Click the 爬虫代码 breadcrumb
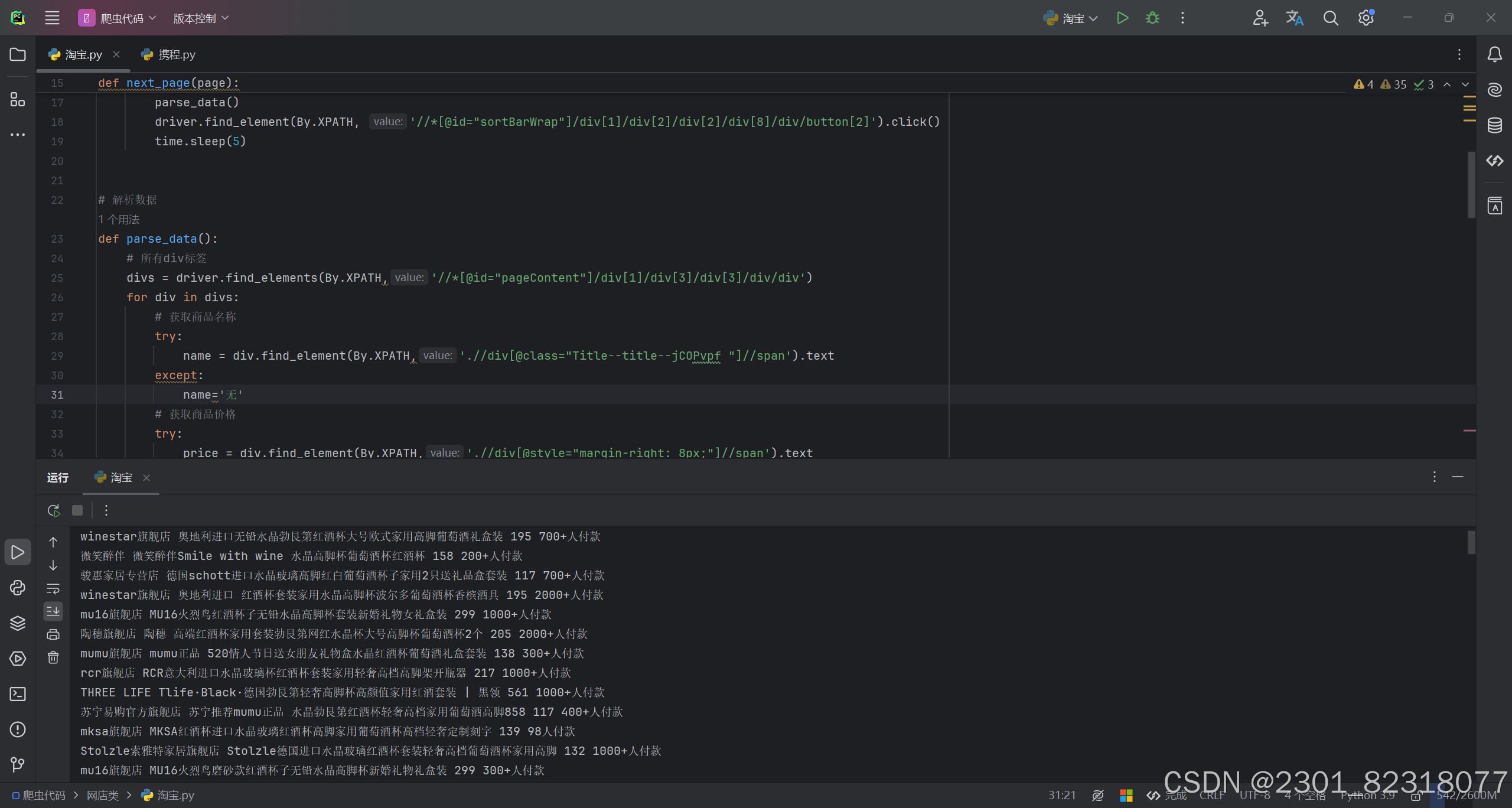This screenshot has width=1512, height=808. tap(39, 796)
